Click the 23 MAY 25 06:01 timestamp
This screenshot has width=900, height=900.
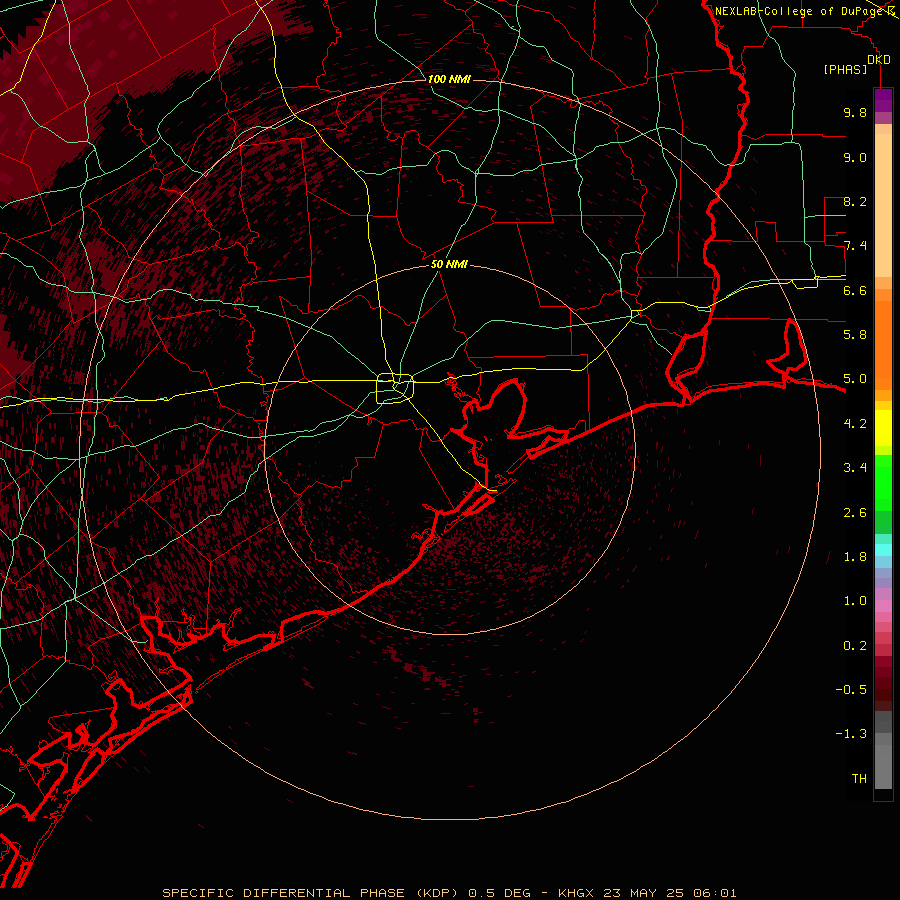click(670, 893)
